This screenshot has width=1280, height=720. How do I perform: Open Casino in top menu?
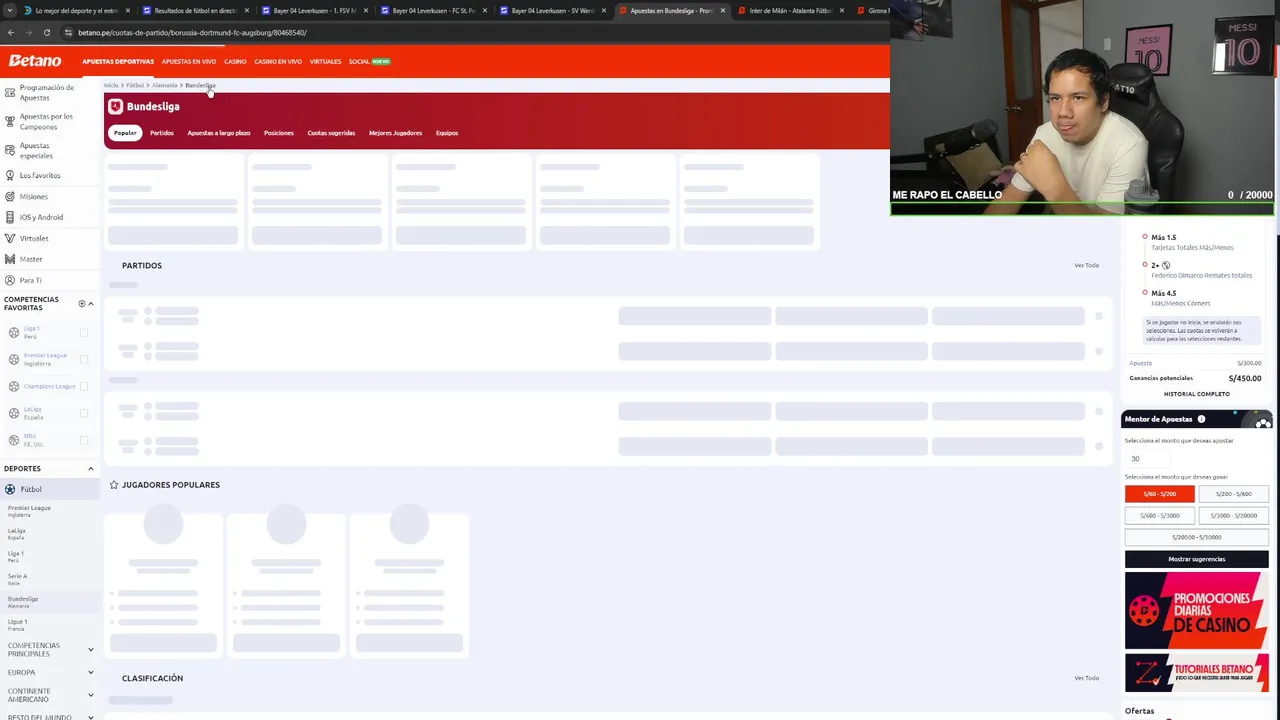point(235,62)
